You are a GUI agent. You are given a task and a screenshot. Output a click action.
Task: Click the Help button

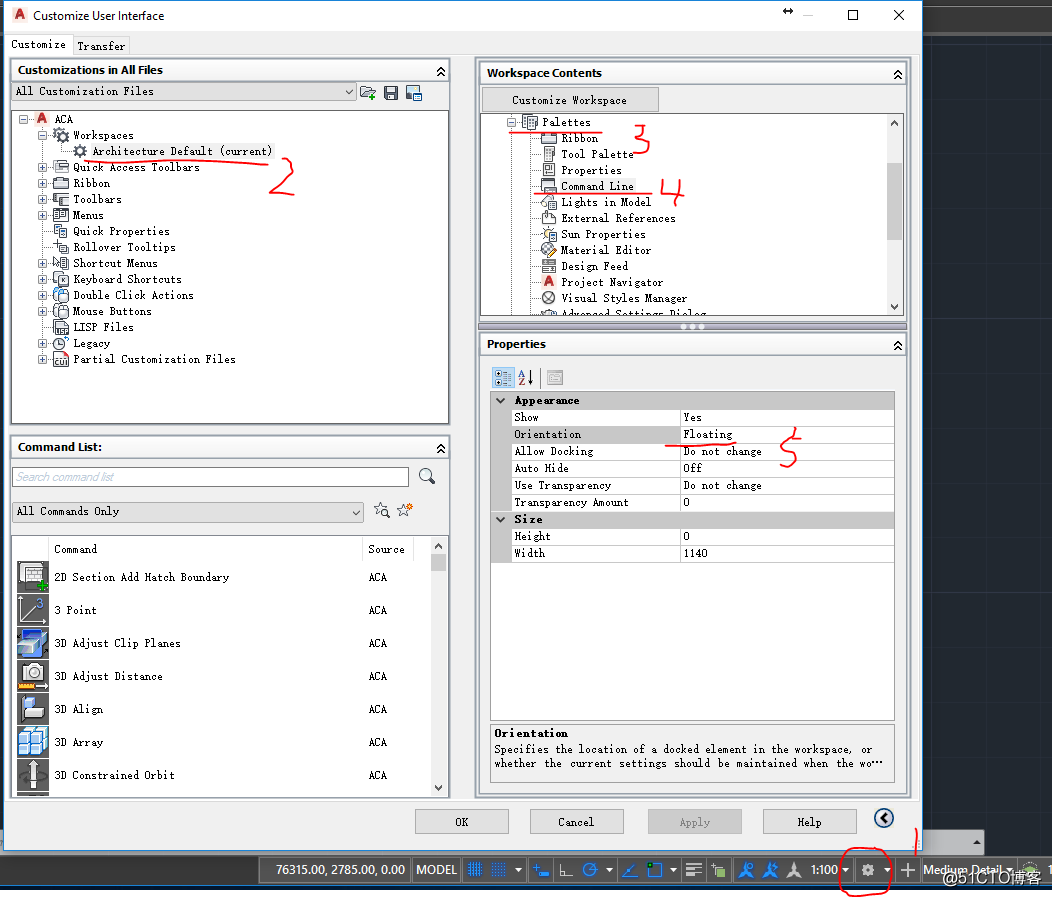pyautogui.click(x=809, y=822)
